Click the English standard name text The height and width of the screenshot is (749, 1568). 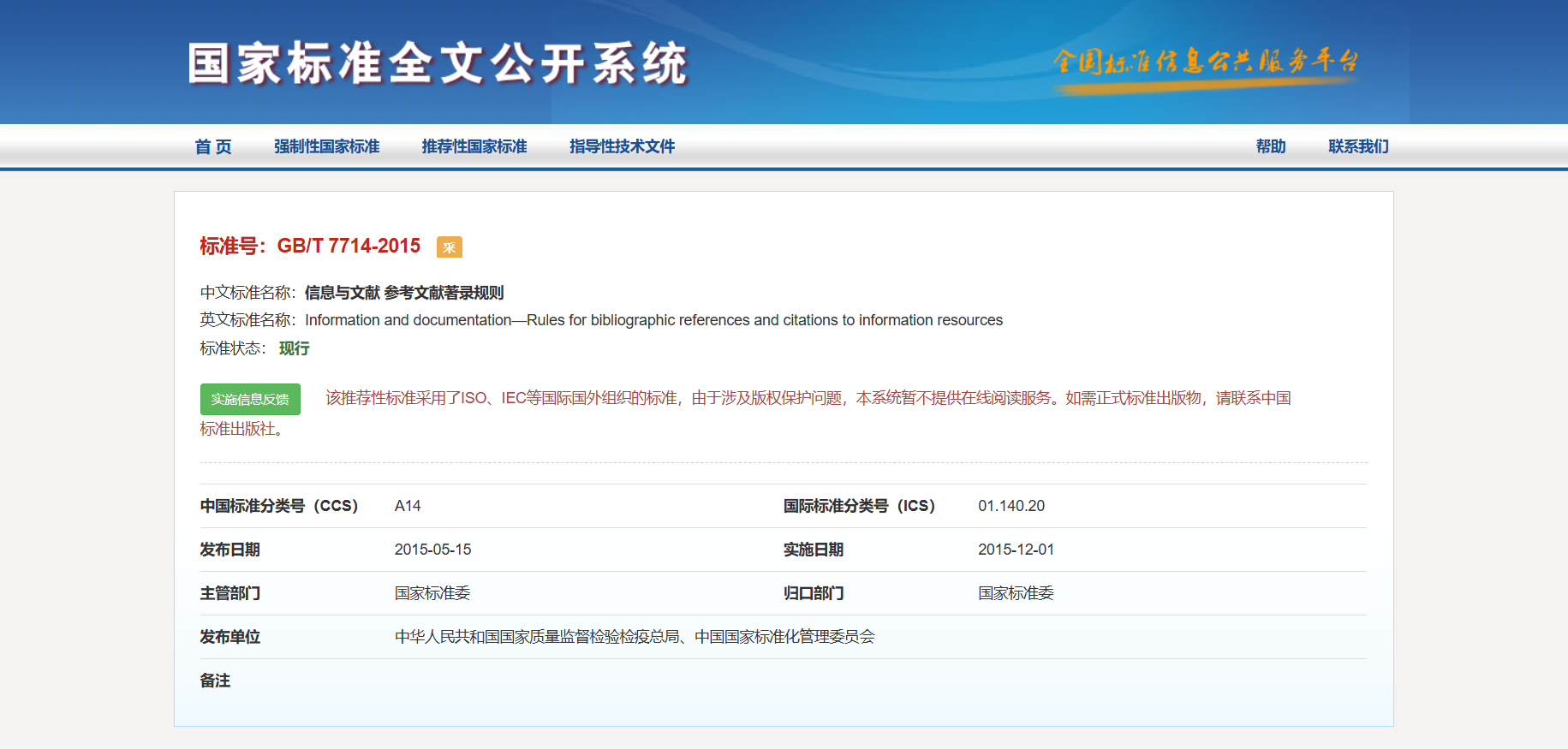(653, 320)
